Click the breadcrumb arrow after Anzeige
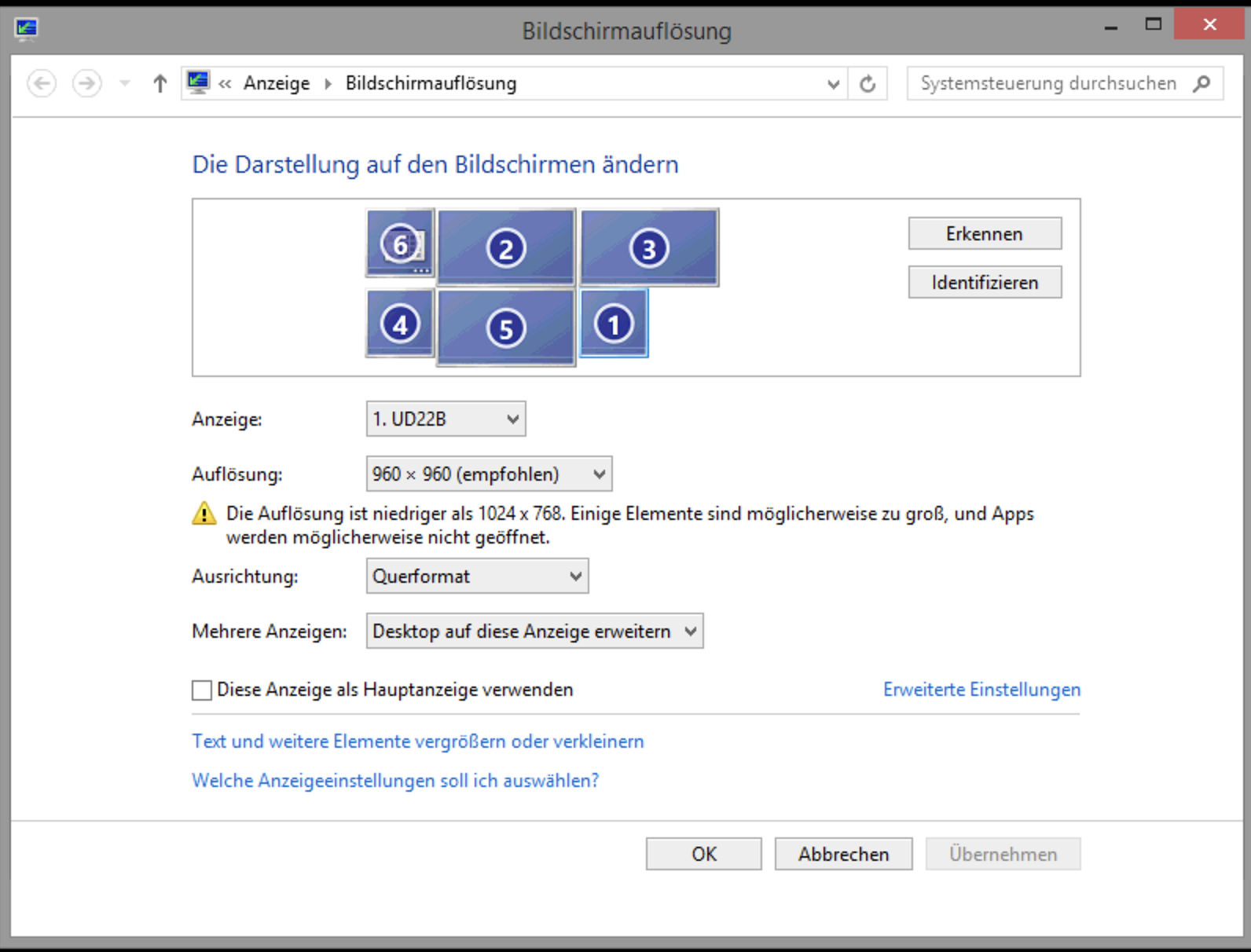The image size is (1251, 952). (x=328, y=83)
